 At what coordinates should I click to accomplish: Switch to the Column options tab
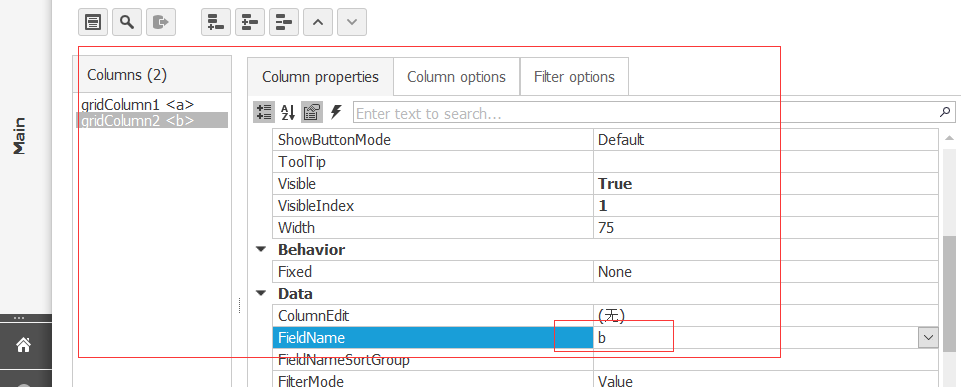pos(457,77)
